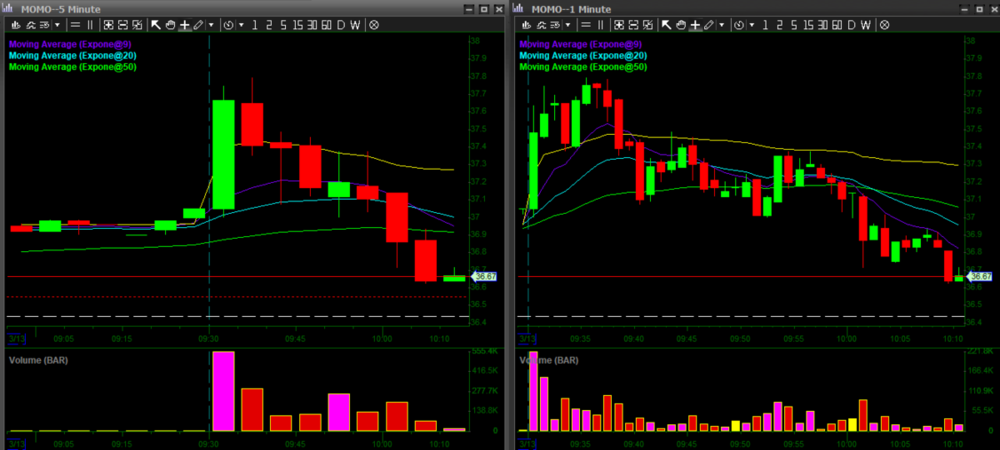Click Moving Average (Expone@9) label in 5 Minute chart

[x=72, y=44]
